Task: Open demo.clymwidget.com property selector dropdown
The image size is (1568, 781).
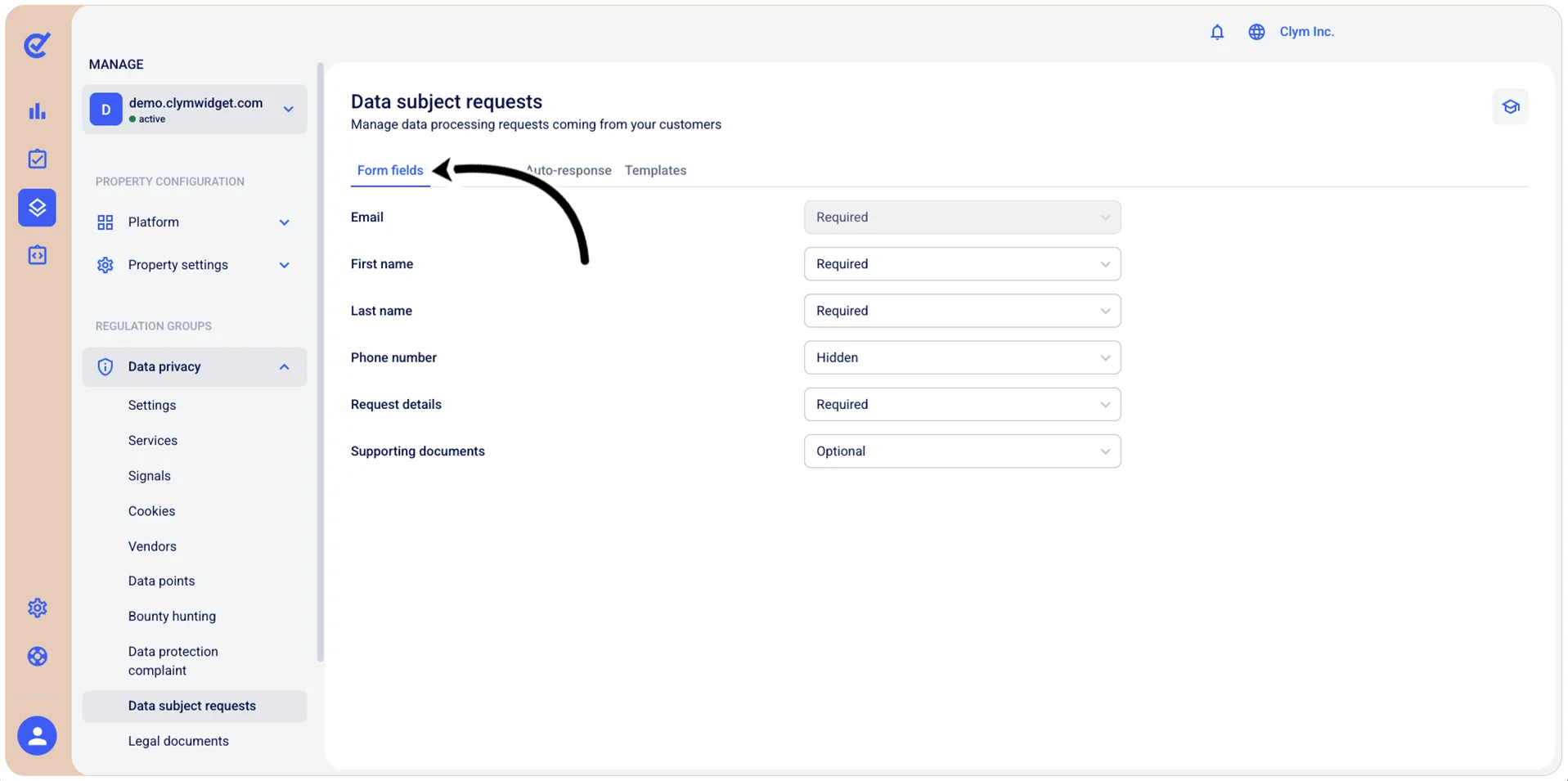Action: click(195, 110)
